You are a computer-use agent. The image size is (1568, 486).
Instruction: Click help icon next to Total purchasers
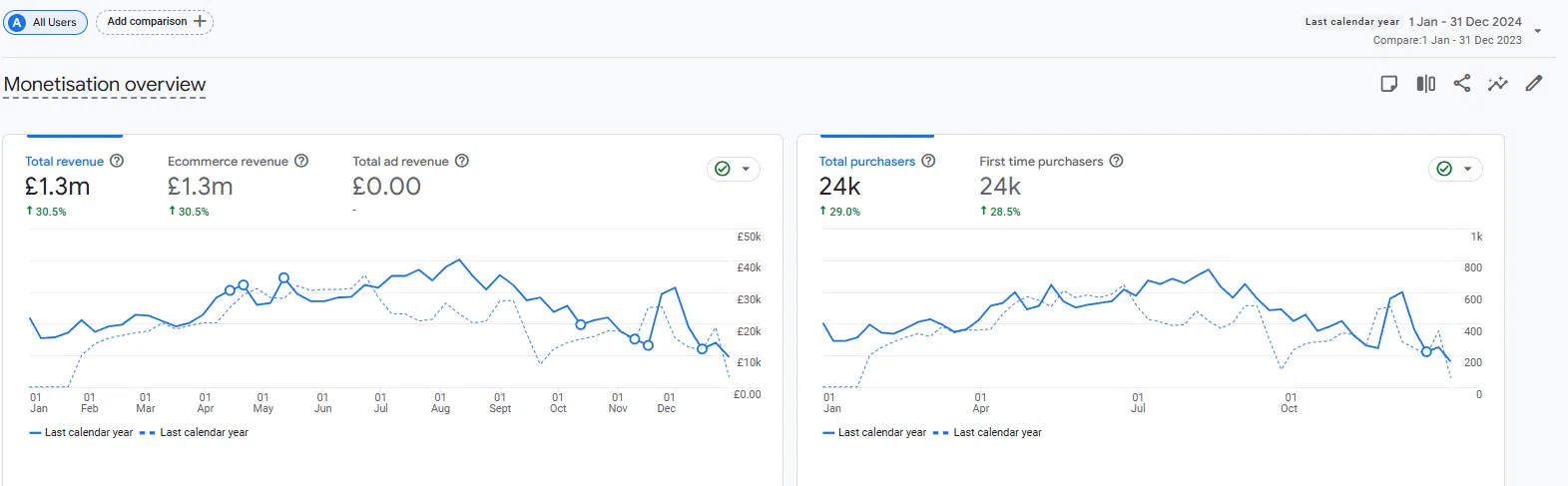(928, 161)
